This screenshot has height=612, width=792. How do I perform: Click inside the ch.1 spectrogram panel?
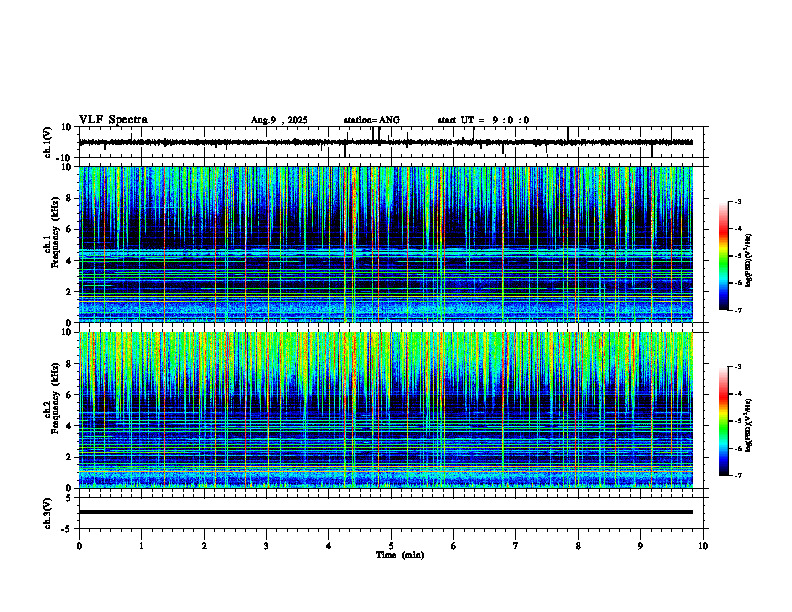[x=386, y=244]
